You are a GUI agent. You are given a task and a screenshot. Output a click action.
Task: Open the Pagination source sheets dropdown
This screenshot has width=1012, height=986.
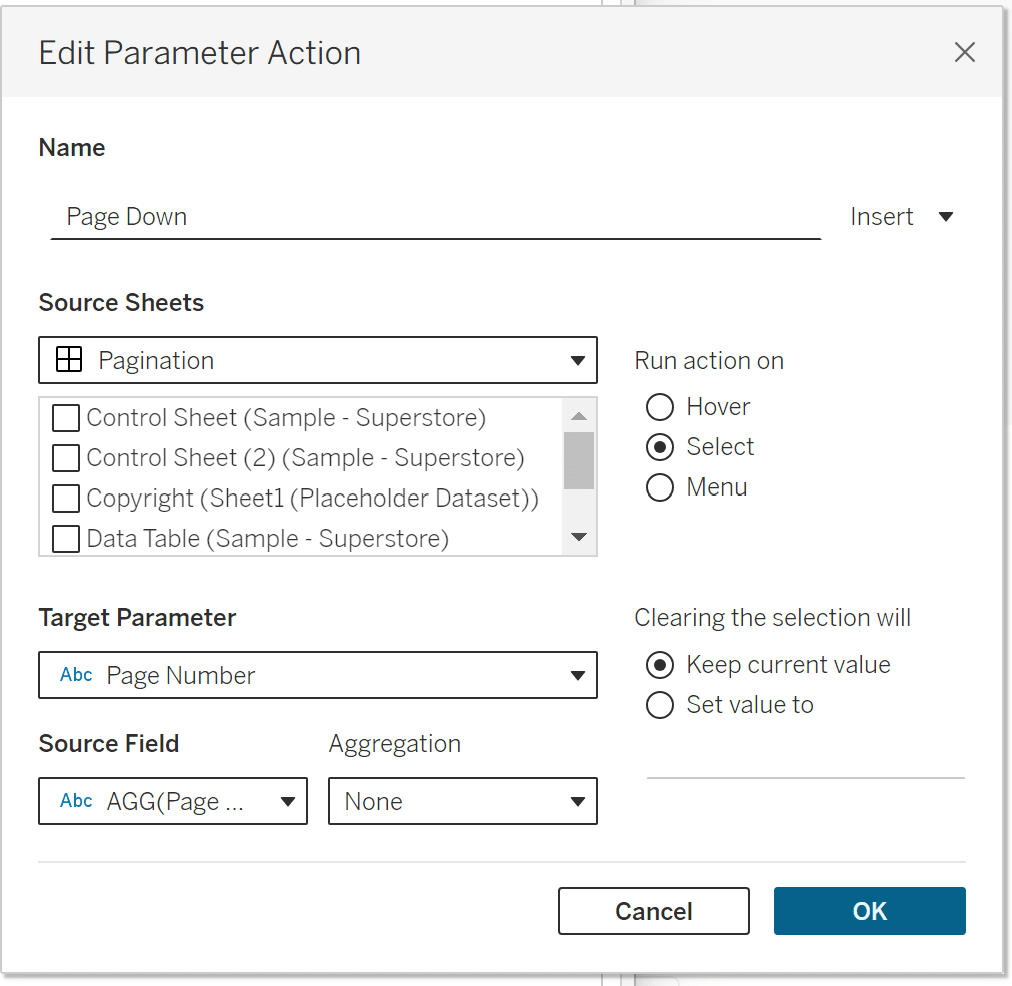point(318,360)
